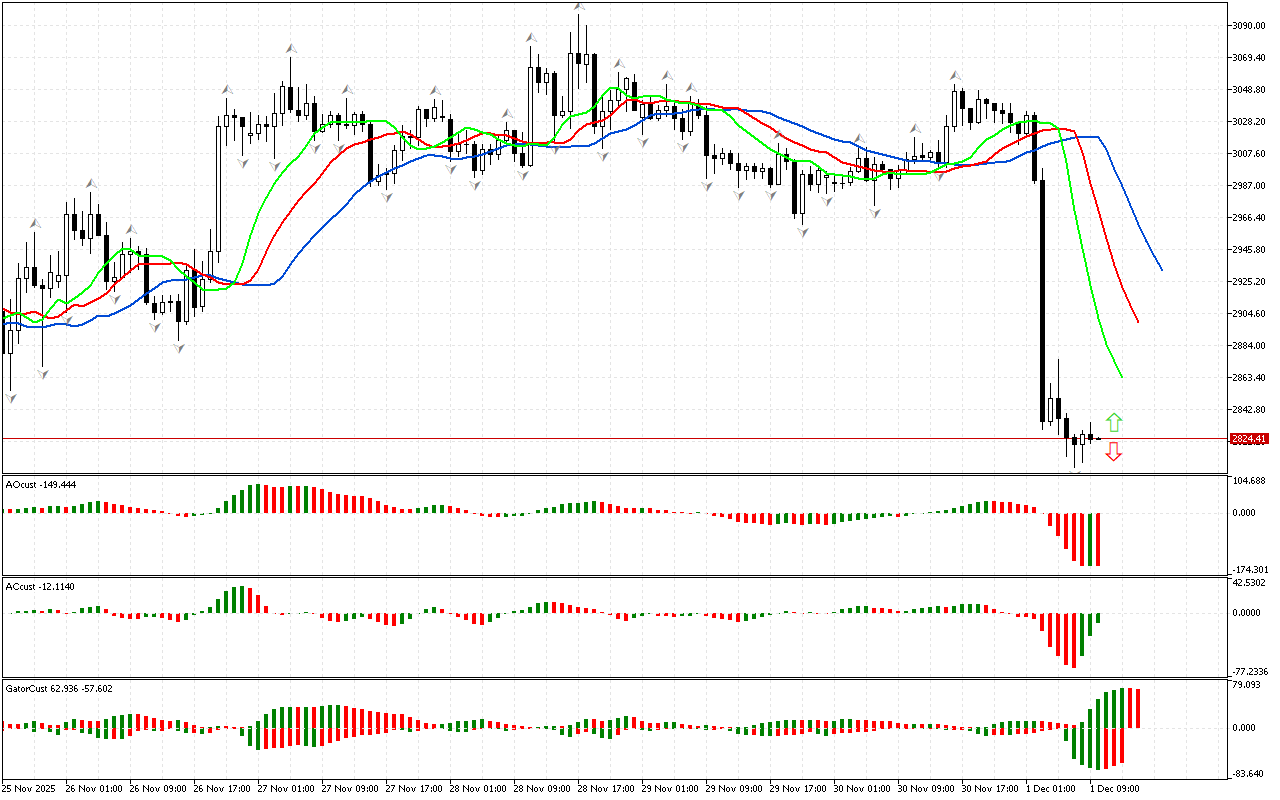Select the down fractal arrow under the far-left lowest candle
1280x800 pixels.
pyautogui.click(x=11, y=397)
